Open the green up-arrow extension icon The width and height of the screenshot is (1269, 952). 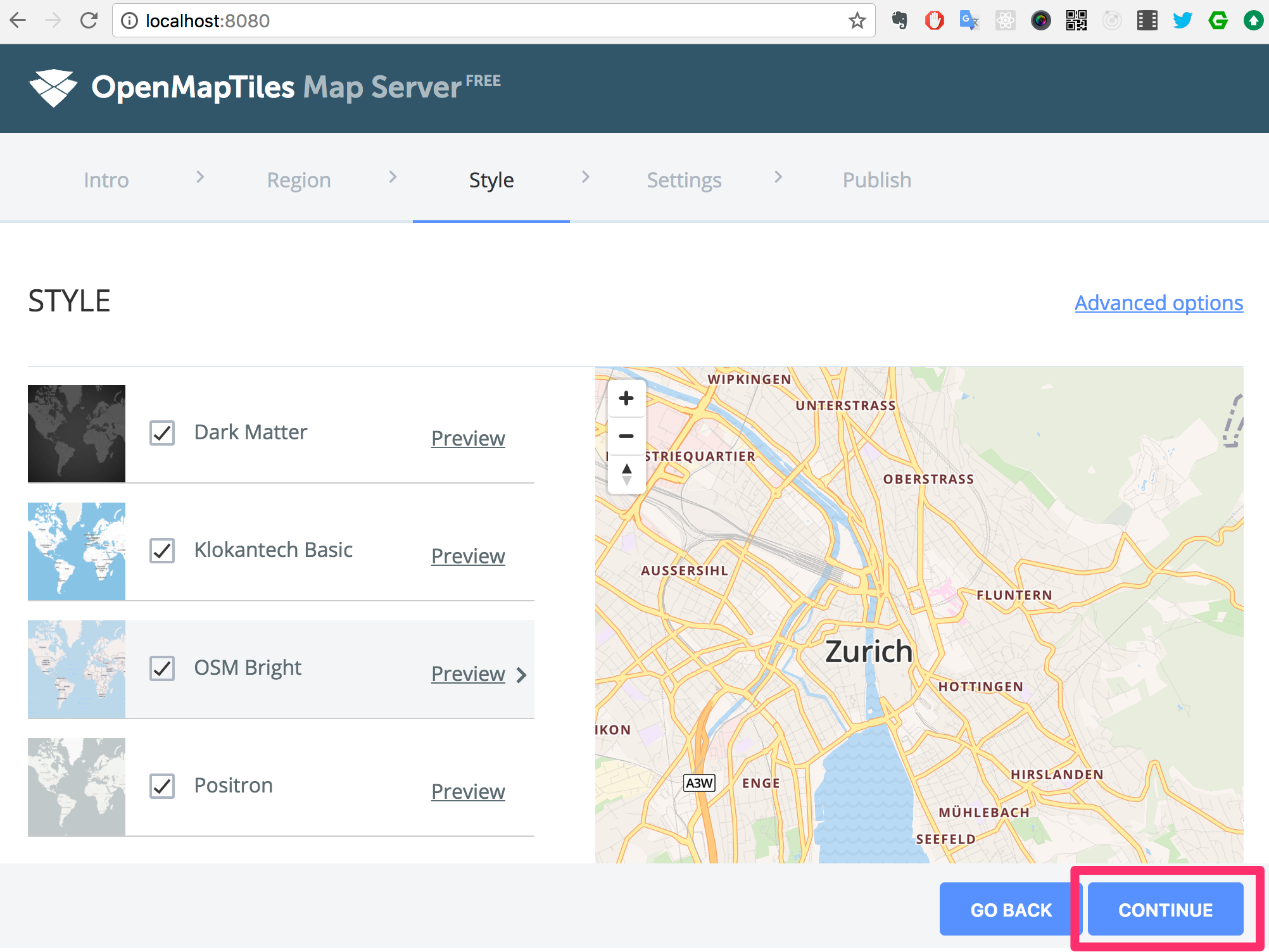pos(1253,21)
